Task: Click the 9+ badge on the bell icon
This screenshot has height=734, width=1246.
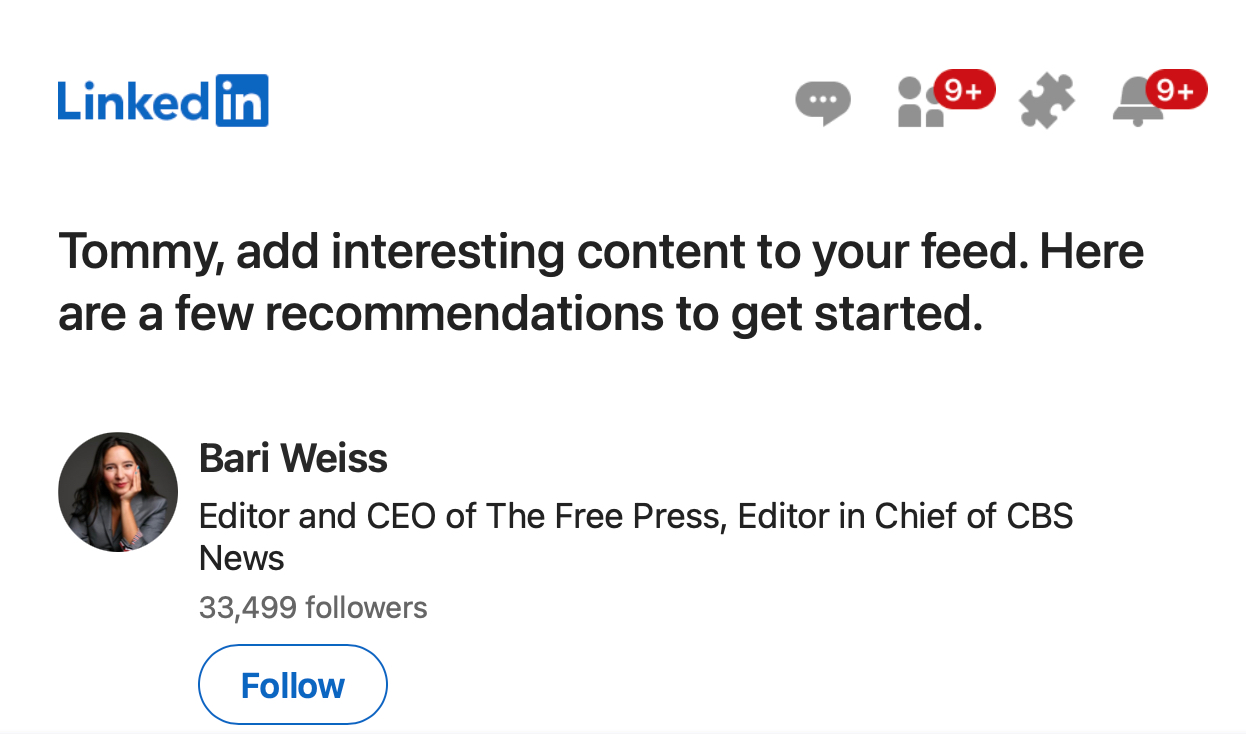Action: [x=1176, y=90]
